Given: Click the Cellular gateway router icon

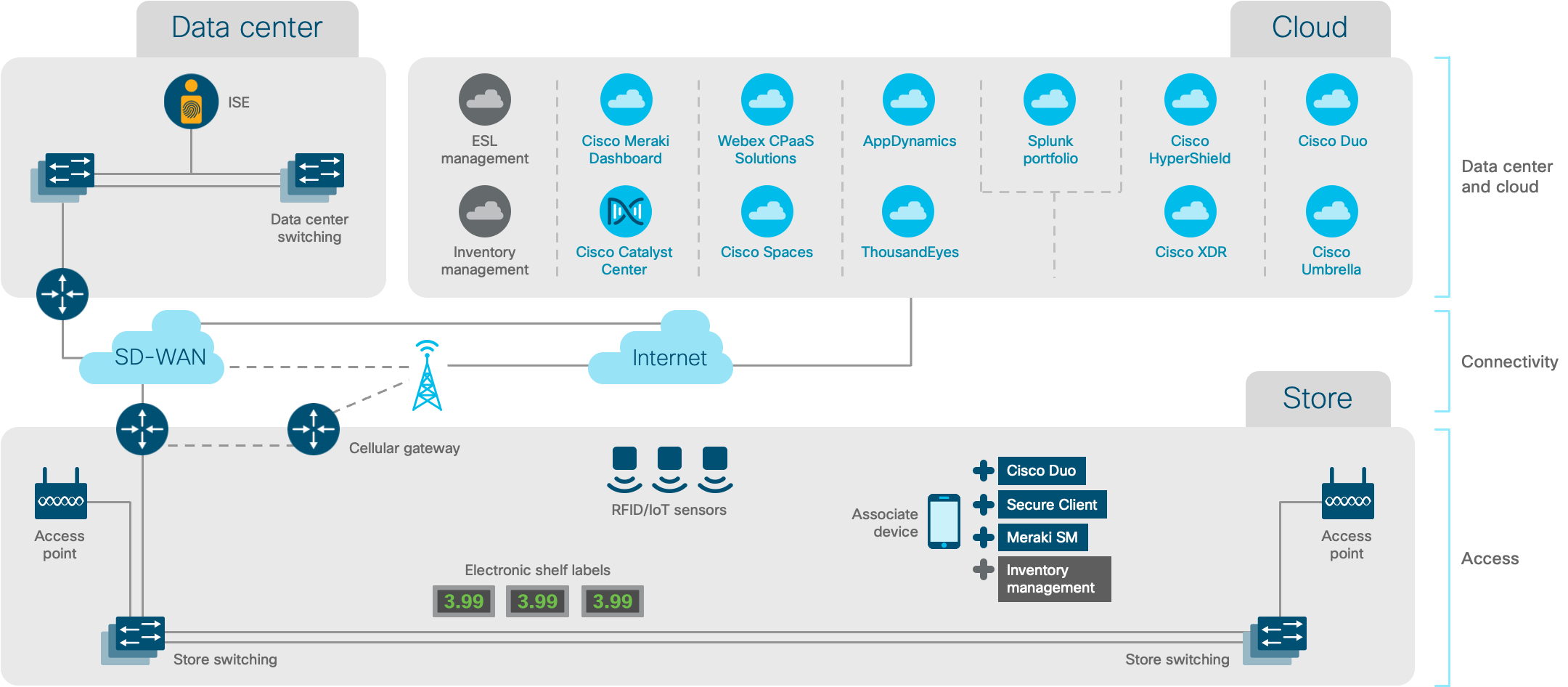Looking at the screenshot, I should point(314,429).
